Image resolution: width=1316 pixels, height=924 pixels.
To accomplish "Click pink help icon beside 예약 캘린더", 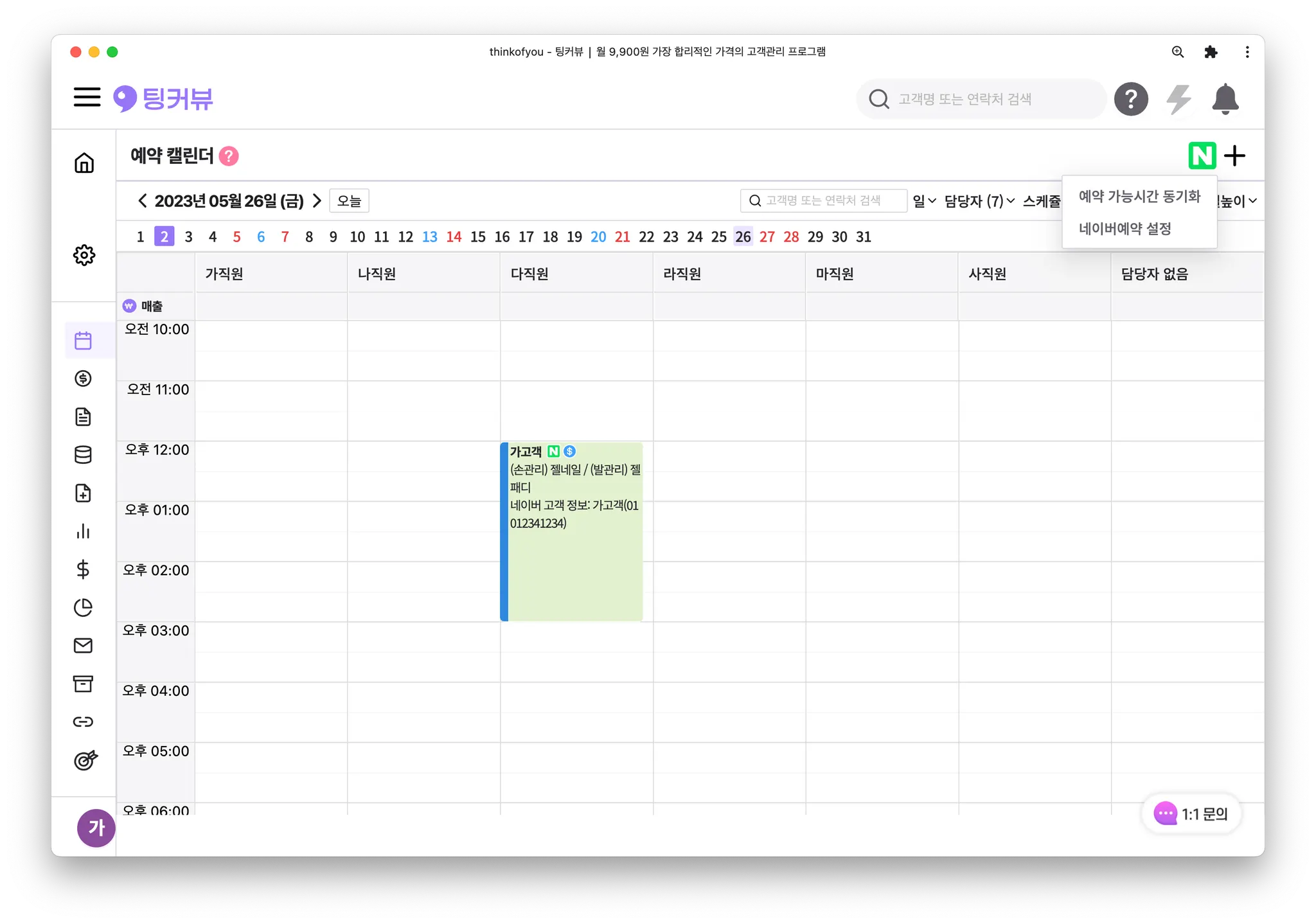I will (x=229, y=156).
